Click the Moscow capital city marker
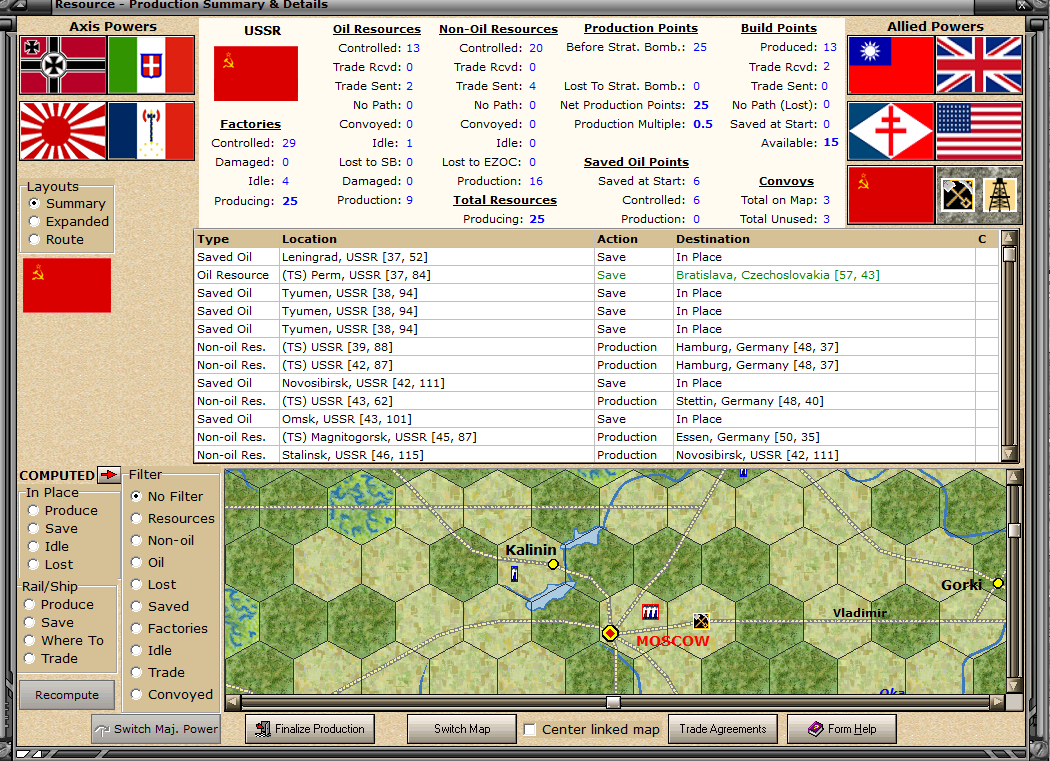 [x=609, y=633]
